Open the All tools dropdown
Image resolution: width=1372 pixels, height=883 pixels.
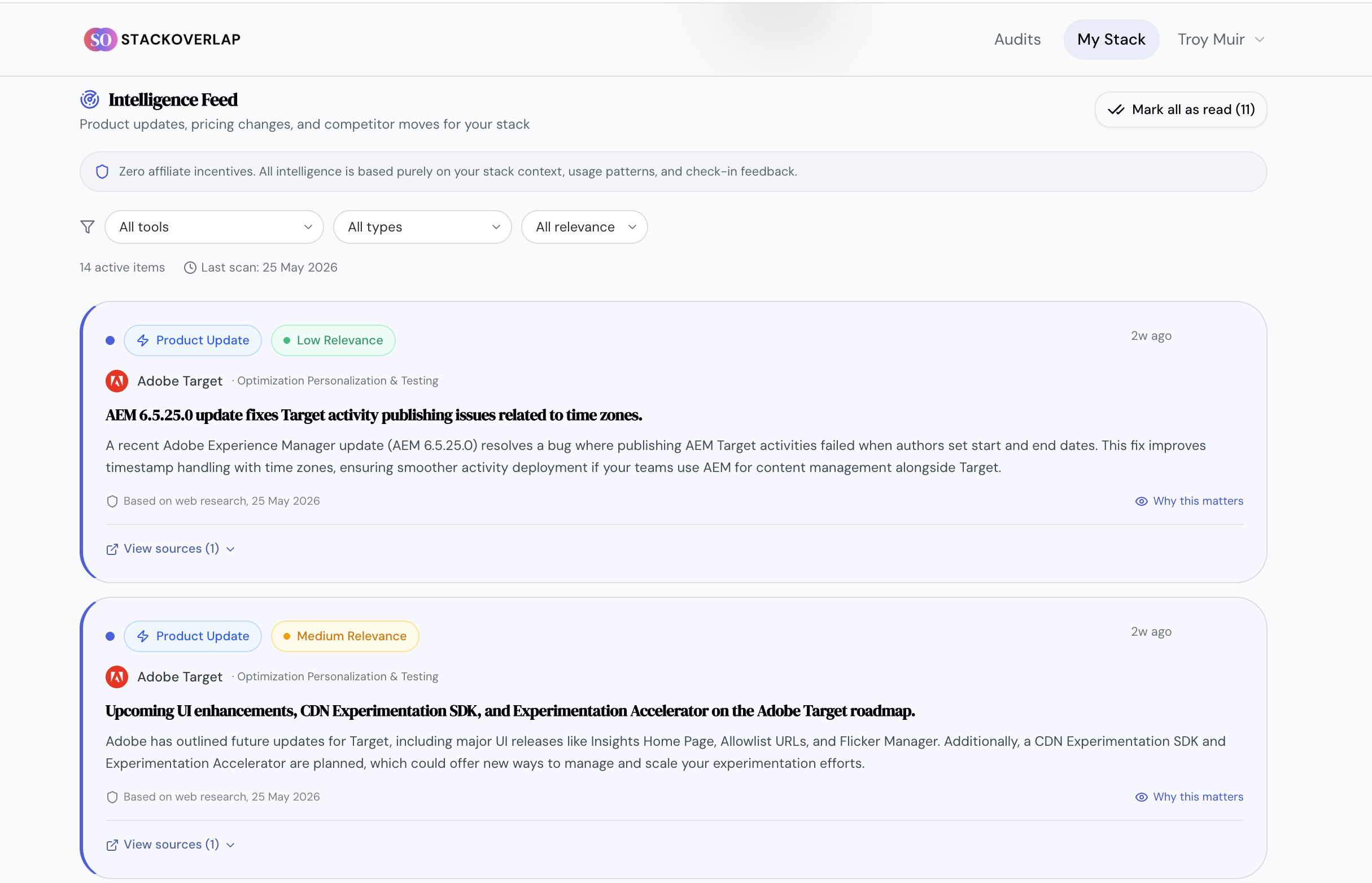point(214,227)
